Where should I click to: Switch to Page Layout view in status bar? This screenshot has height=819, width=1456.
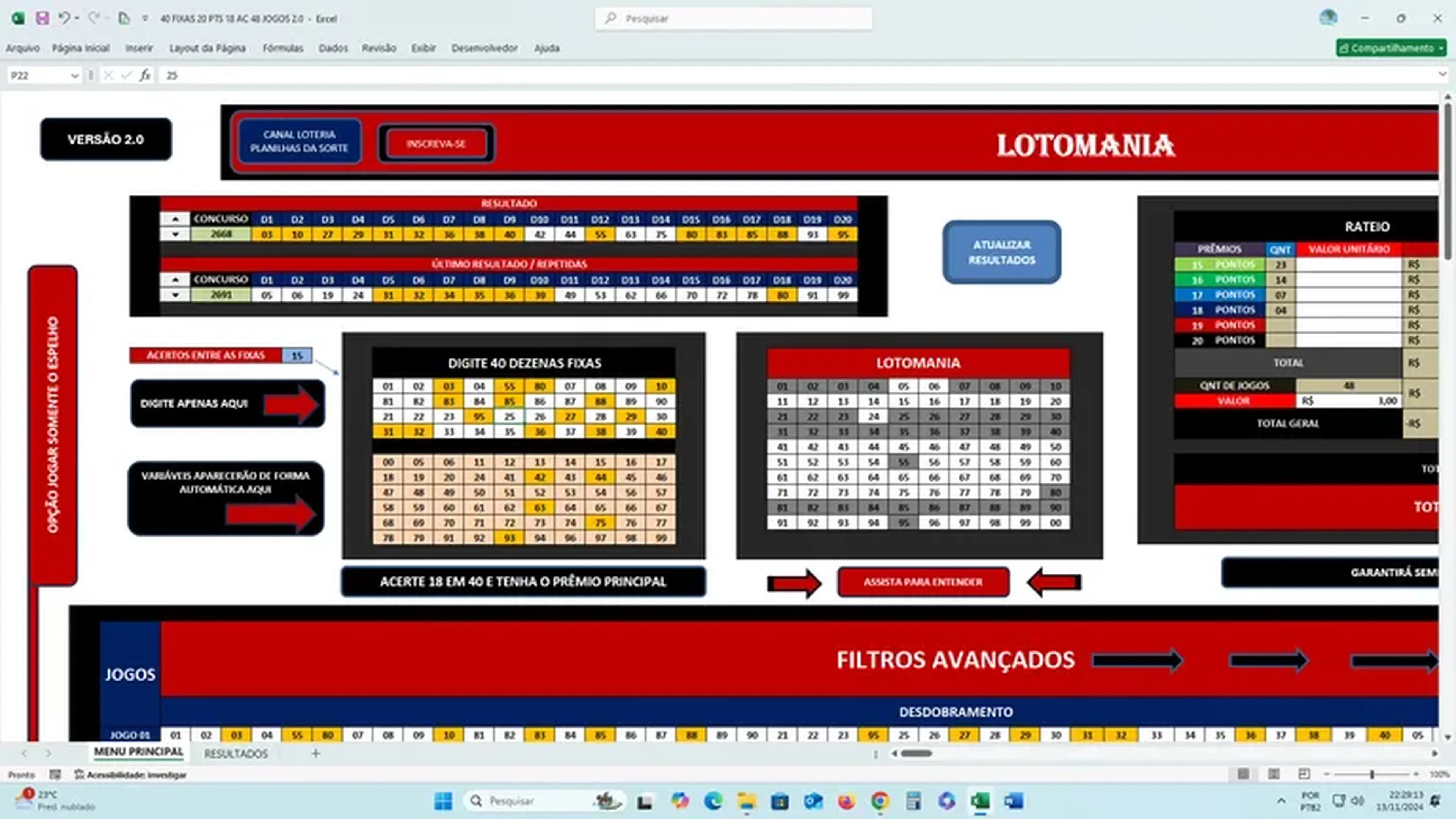click(x=1274, y=774)
